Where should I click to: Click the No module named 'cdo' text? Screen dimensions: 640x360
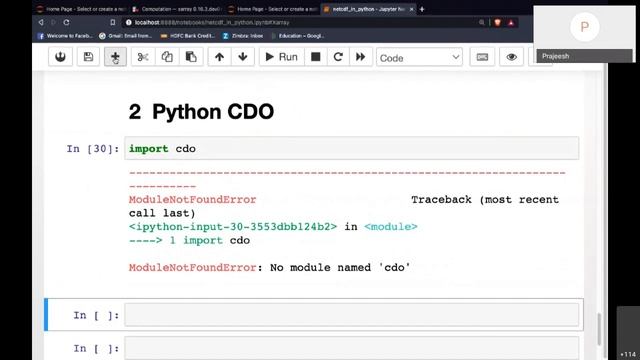pyautogui.click(x=340, y=267)
